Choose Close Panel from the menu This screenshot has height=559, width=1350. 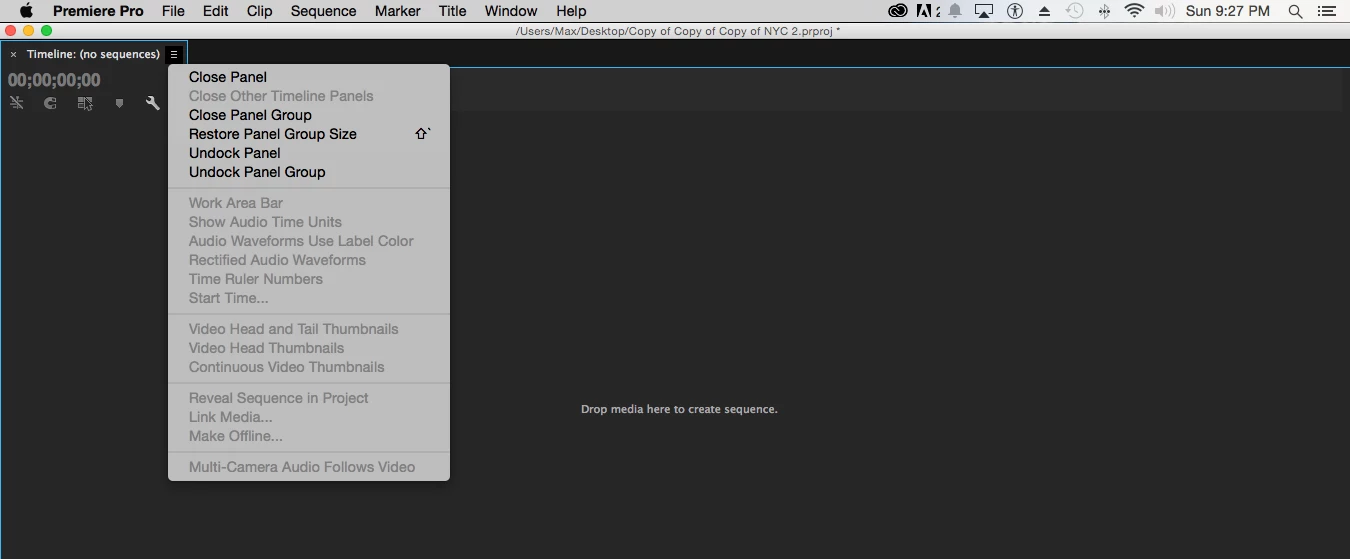pyautogui.click(x=309, y=77)
